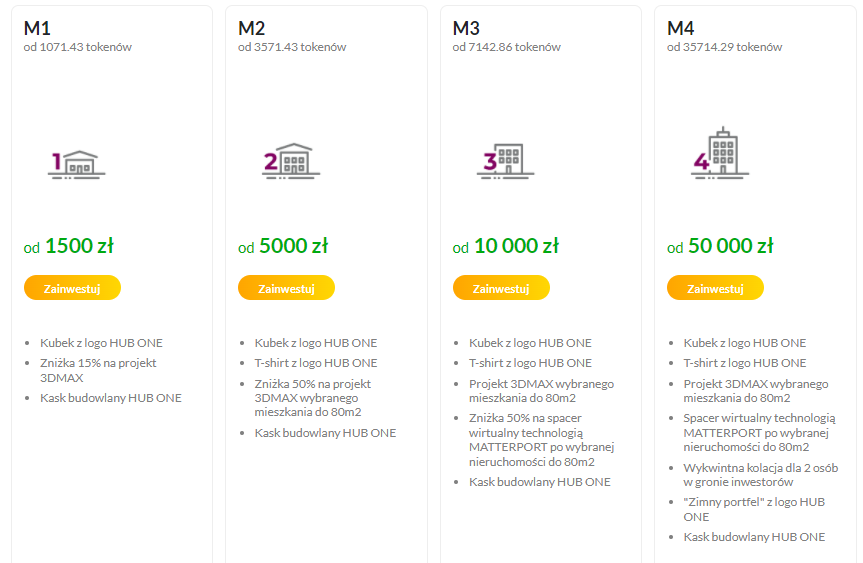Click the M2 two-storey building icon
This screenshot has height=563, width=863.
pos(291,161)
